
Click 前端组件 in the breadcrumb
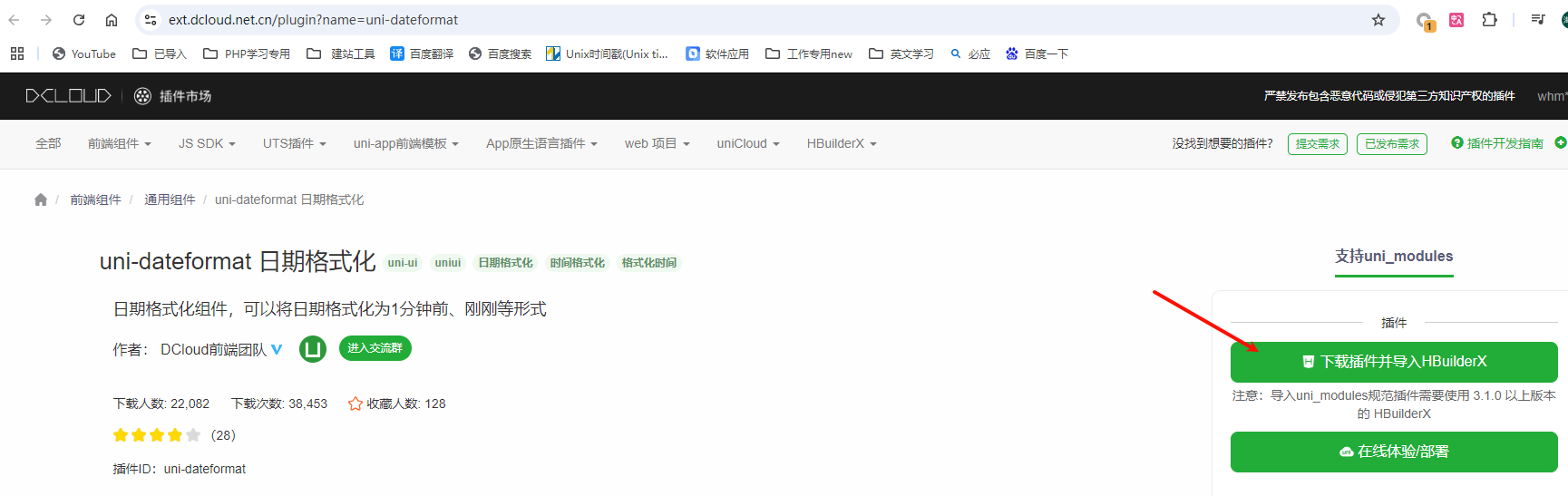(95, 199)
